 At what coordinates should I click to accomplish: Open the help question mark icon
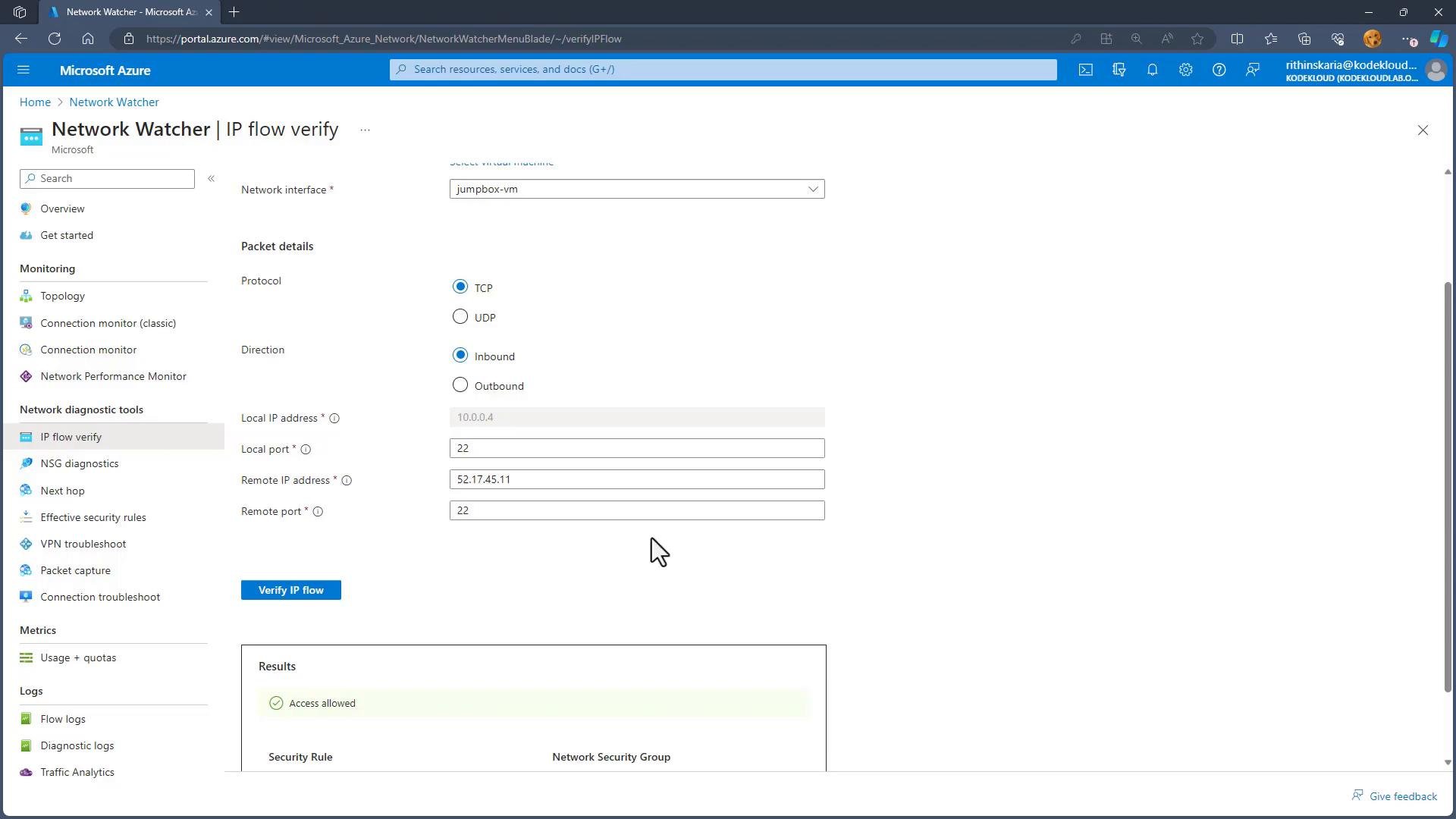[x=1219, y=70]
